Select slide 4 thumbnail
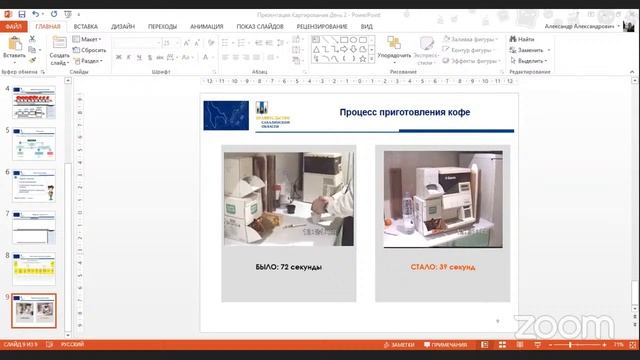 click(x=34, y=102)
